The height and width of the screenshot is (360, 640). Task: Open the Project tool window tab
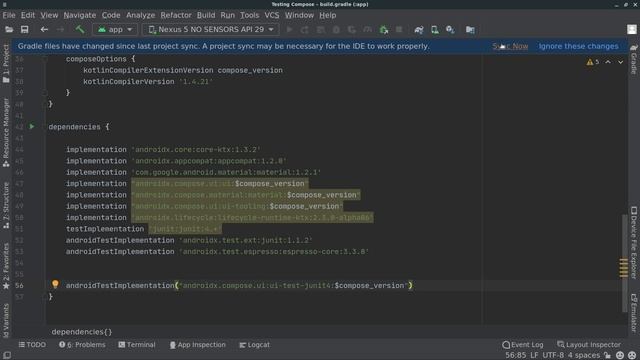6,63
